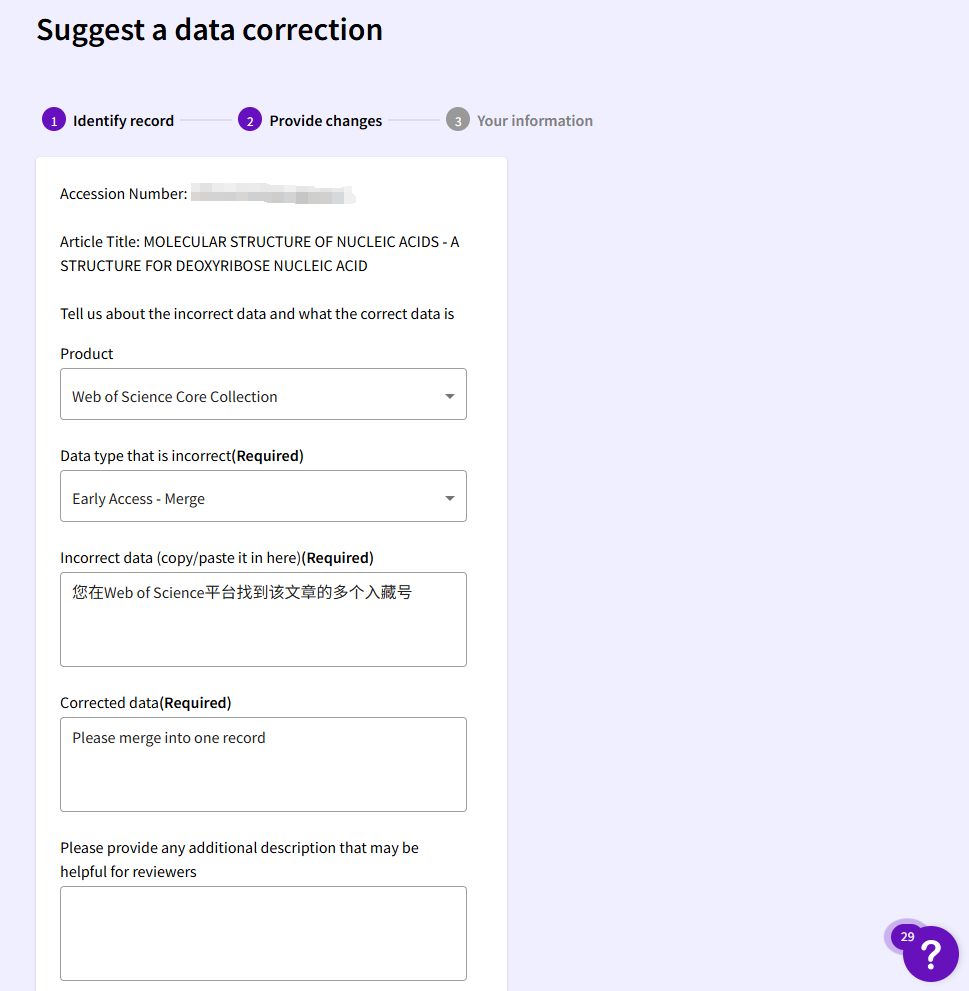Click the blurred Accession Number value

[x=272, y=194]
